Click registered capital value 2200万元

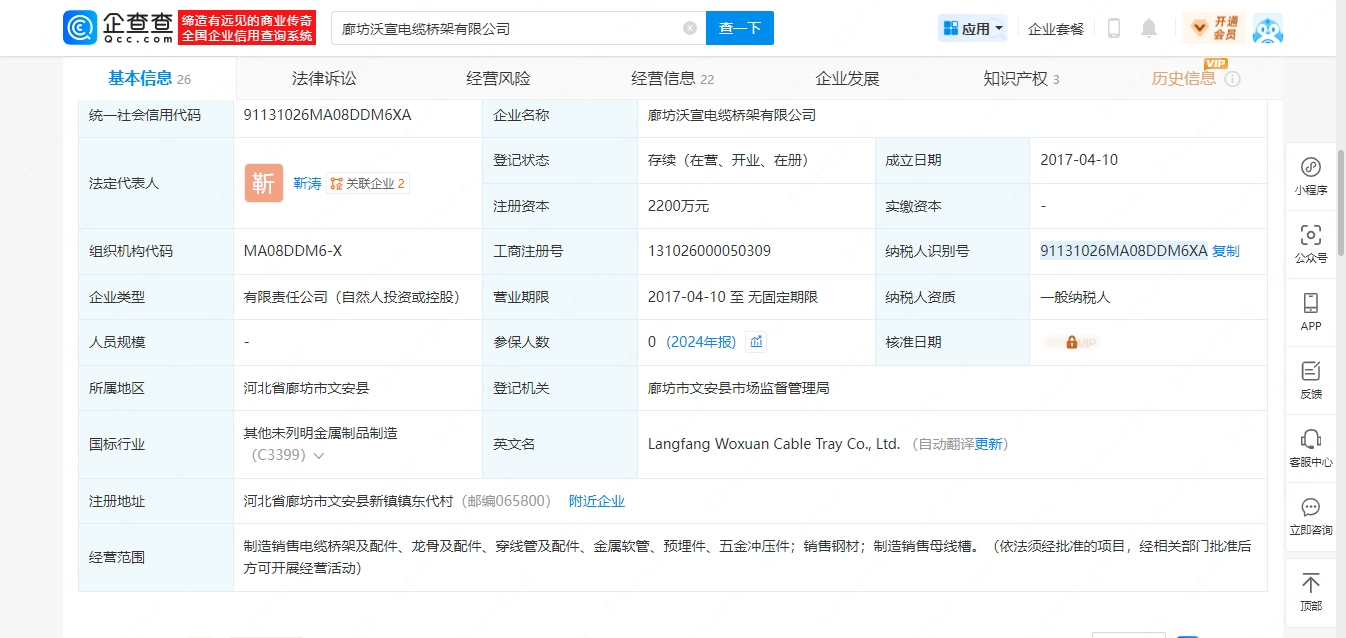pyautogui.click(x=678, y=206)
